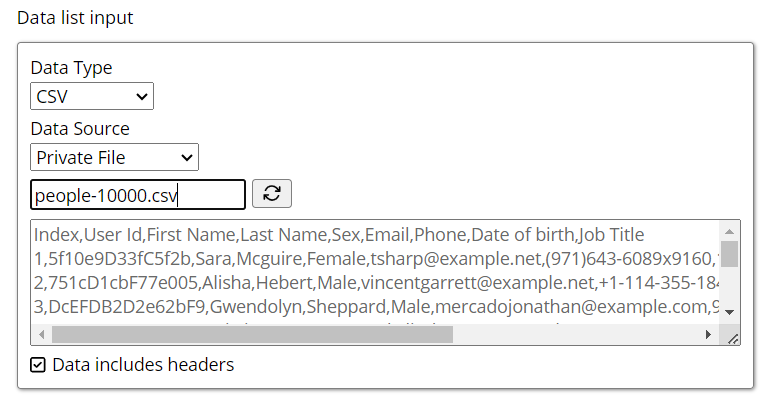Click the Alisha Hebert row in the preview
The image size is (766, 399).
pyautogui.click(x=376, y=283)
